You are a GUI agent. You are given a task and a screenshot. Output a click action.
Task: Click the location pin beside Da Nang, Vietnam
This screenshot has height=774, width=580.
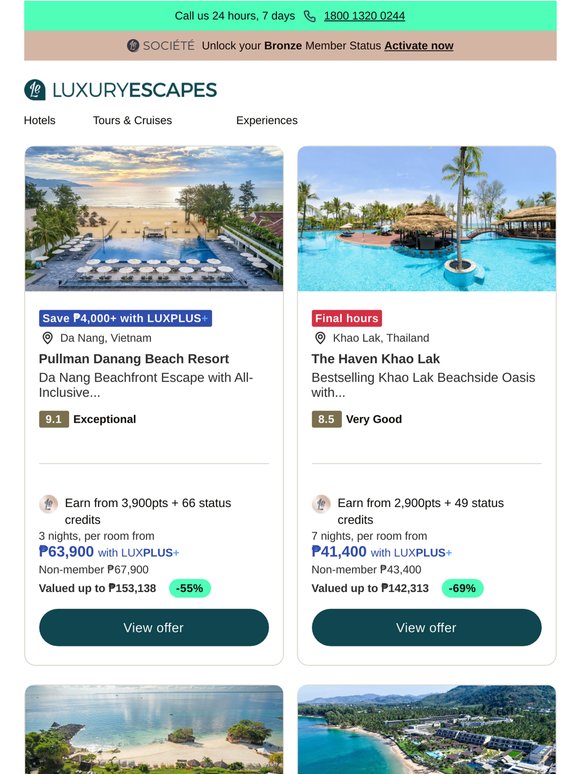point(47,338)
